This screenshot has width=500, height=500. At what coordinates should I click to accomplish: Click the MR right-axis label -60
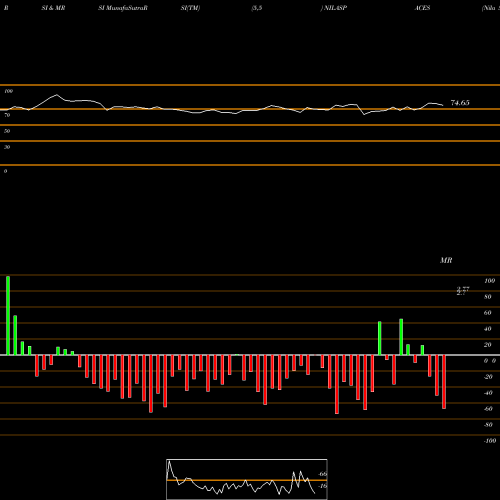point(488,409)
